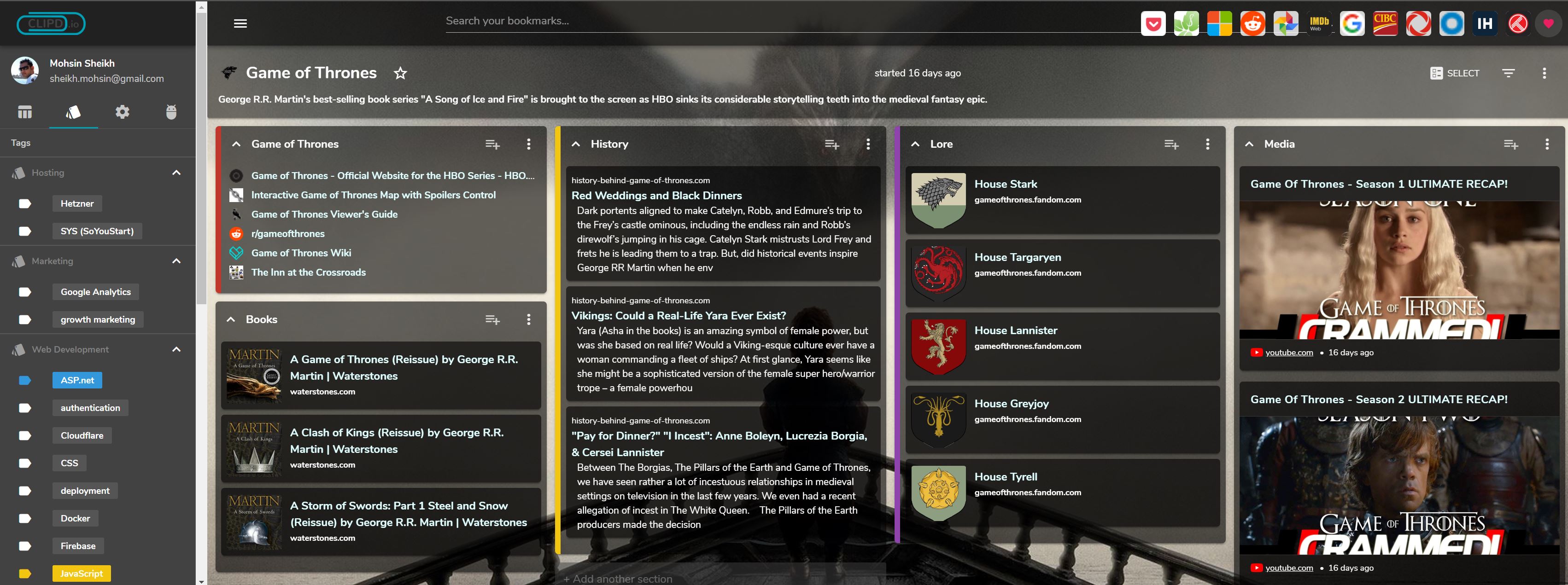Screen dimensions: 1568x585
Task: Add bookmark to History section
Action: click(831, 144)
